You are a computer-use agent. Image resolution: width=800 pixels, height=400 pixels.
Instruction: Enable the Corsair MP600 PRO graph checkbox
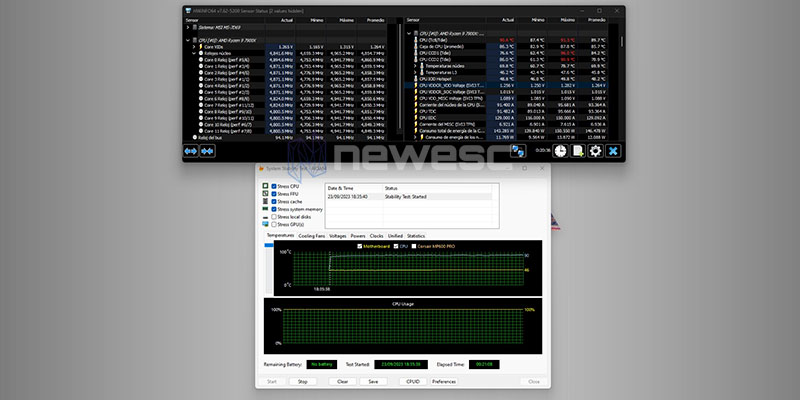point(414,246)
